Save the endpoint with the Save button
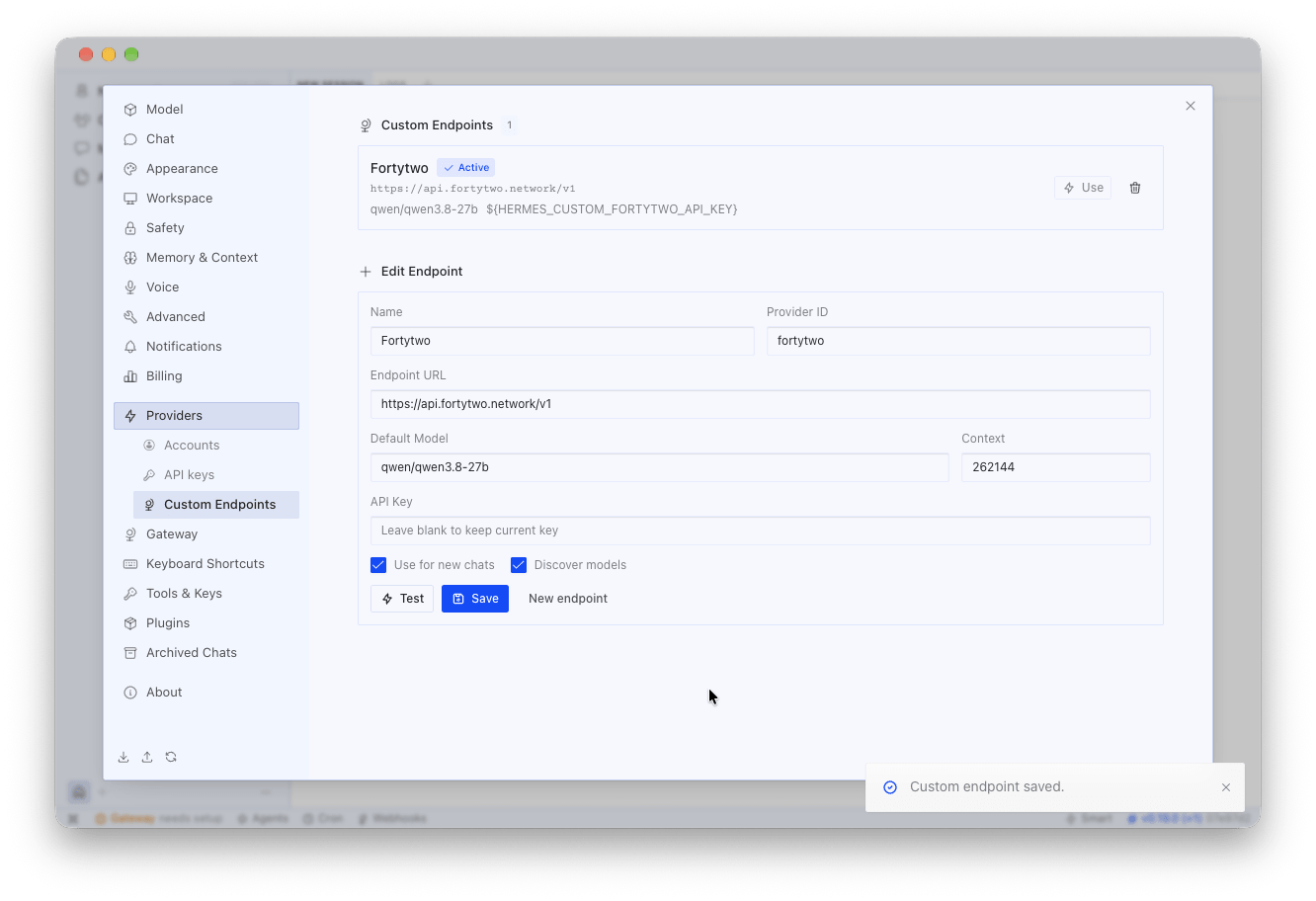 coord(475,599)
